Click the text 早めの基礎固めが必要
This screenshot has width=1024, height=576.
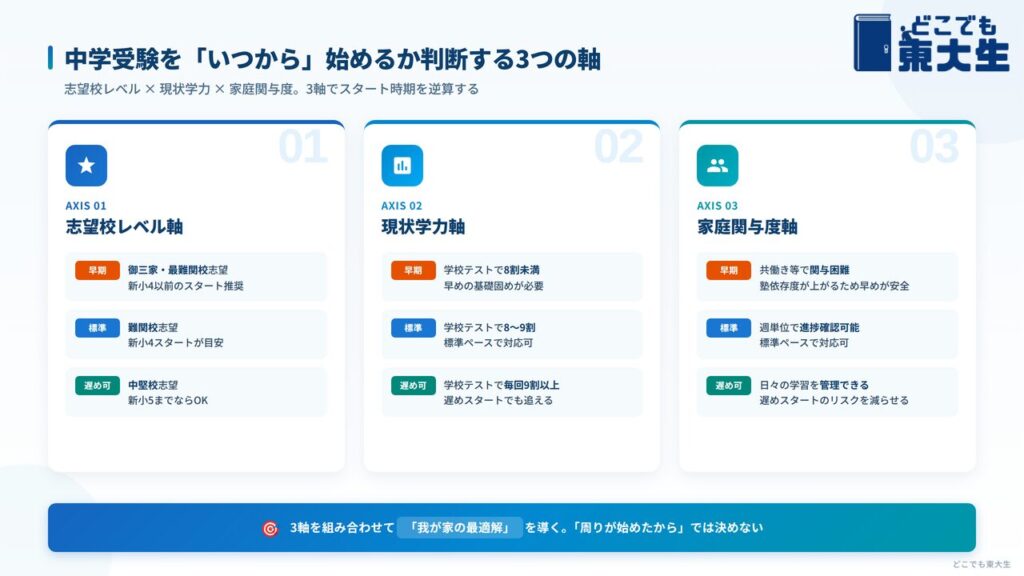(x=494, y=286)
